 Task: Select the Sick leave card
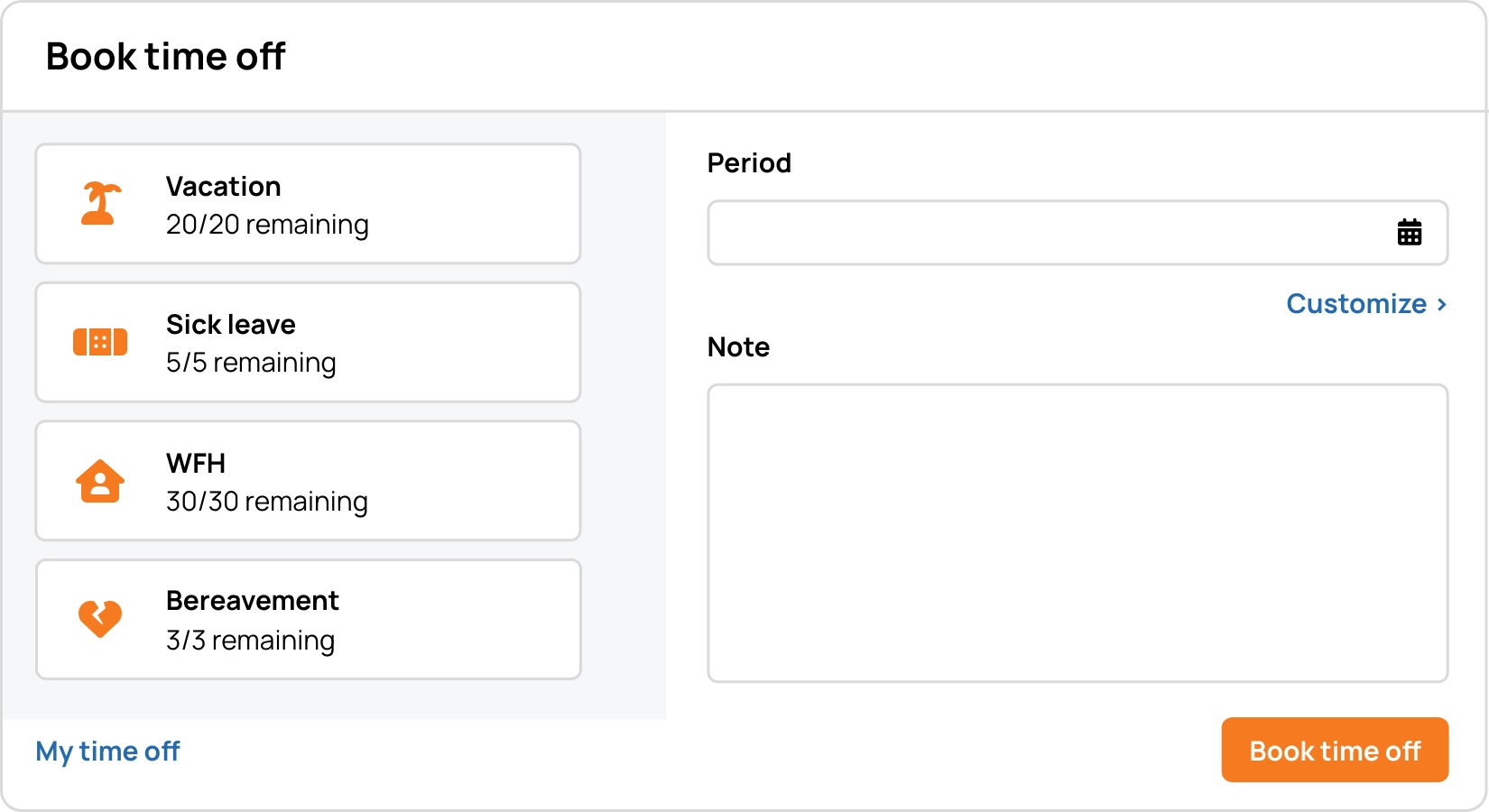point(307,342)
